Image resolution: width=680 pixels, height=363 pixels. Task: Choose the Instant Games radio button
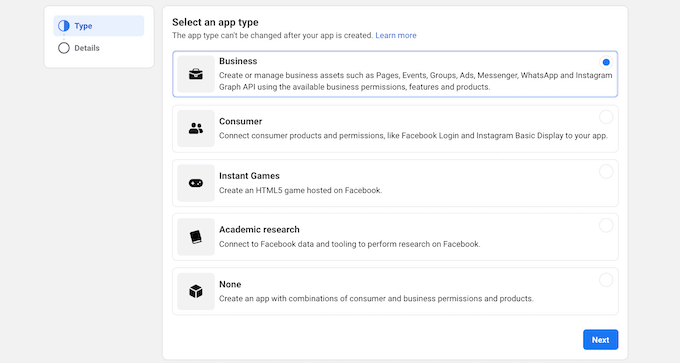click(x=606, y=171)
